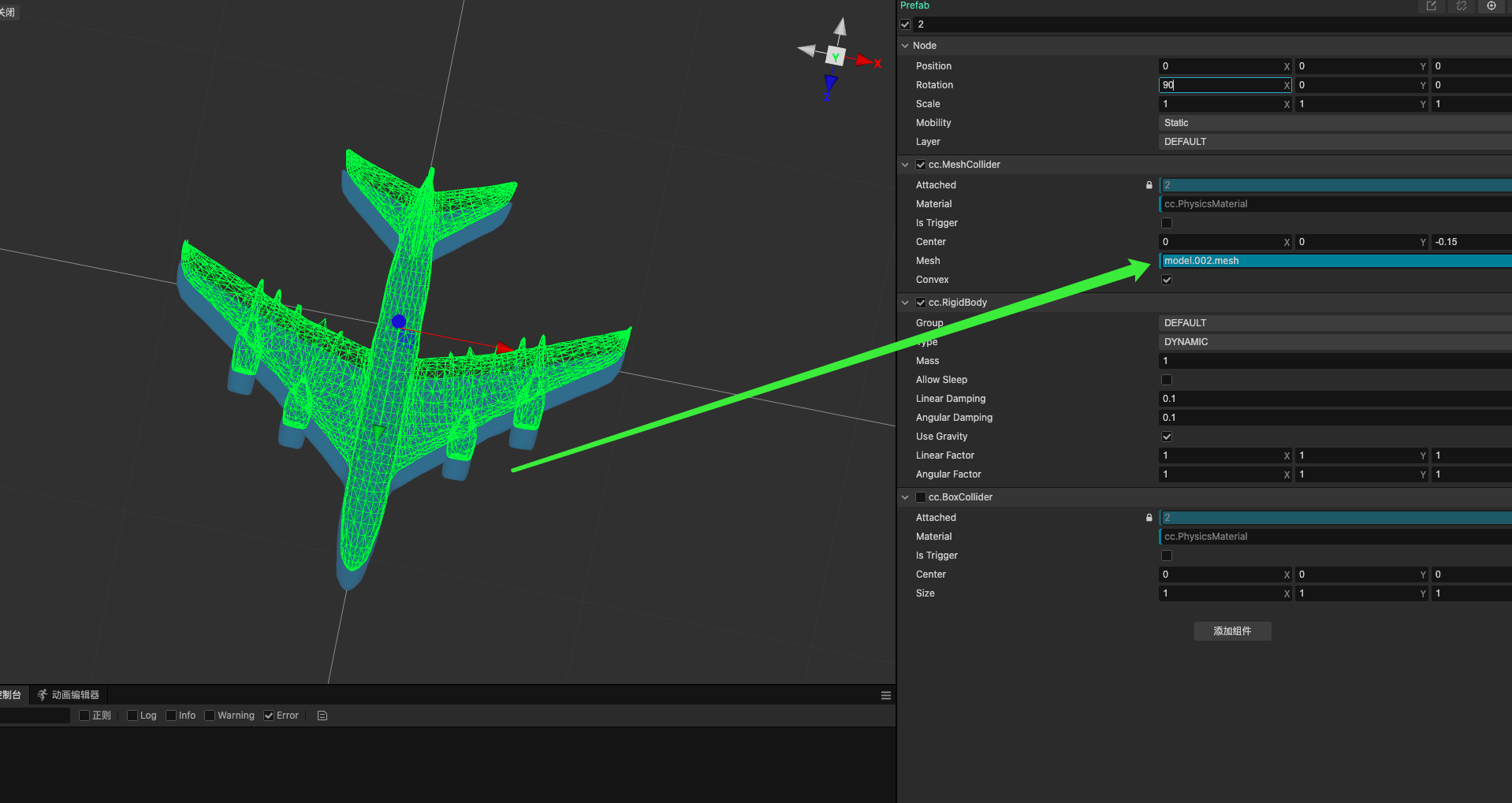Switch to the 动画编辑器 tab
1512x803 pixels.
(x=69, y=695)
